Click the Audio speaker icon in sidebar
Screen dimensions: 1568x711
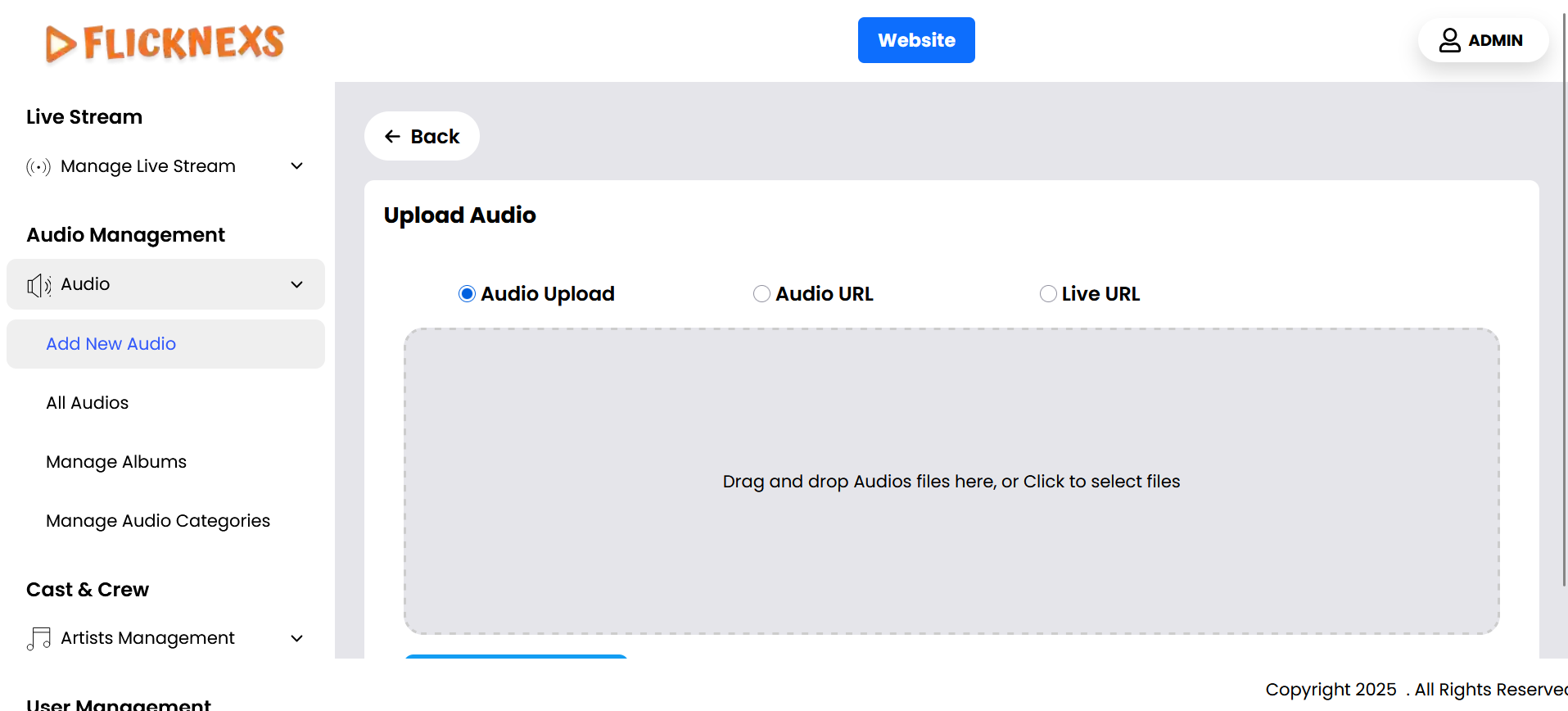[38, 285]
